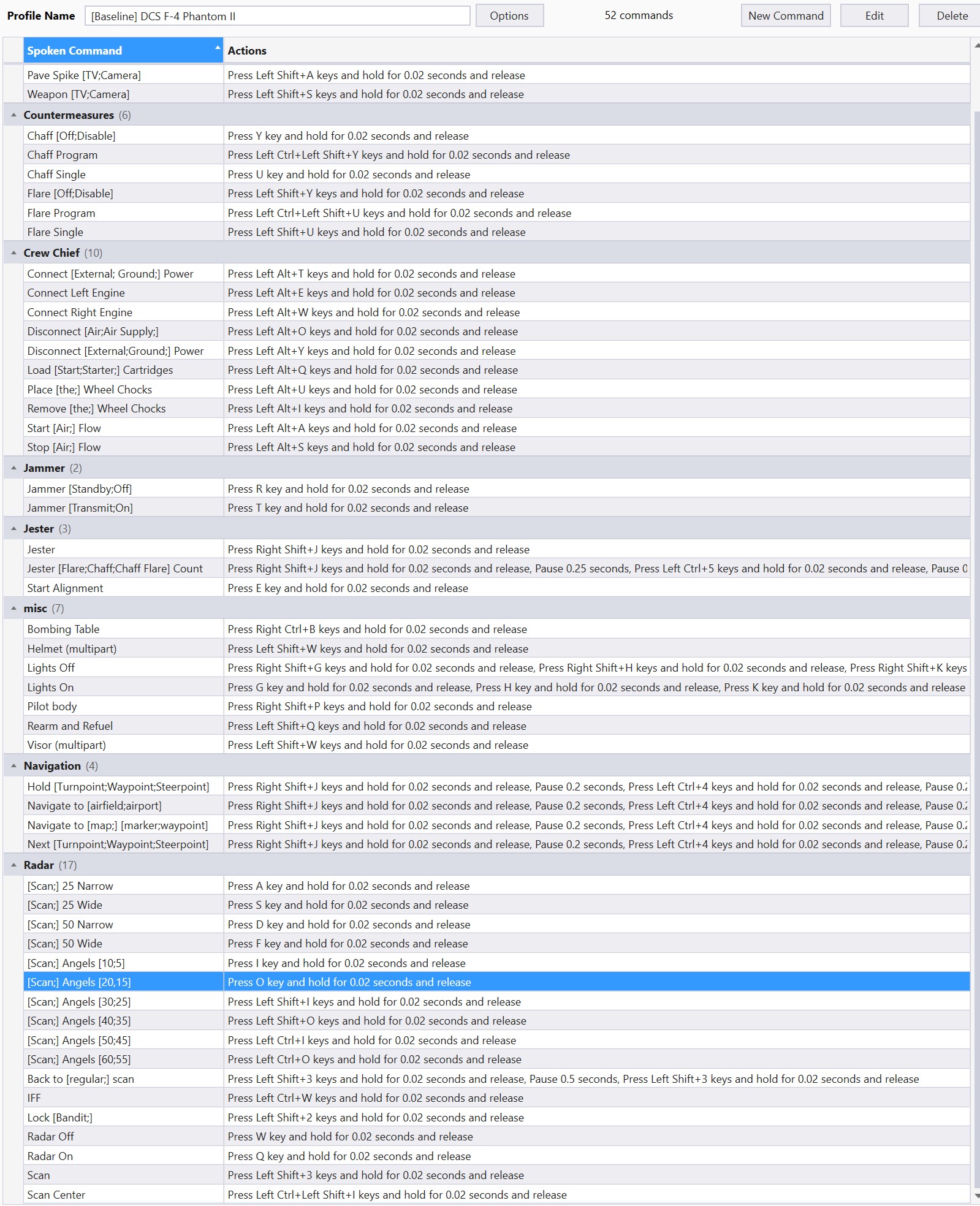Click the scrollbar up arrow
Screen dimensions: 980x1206
tap(976, 45)
